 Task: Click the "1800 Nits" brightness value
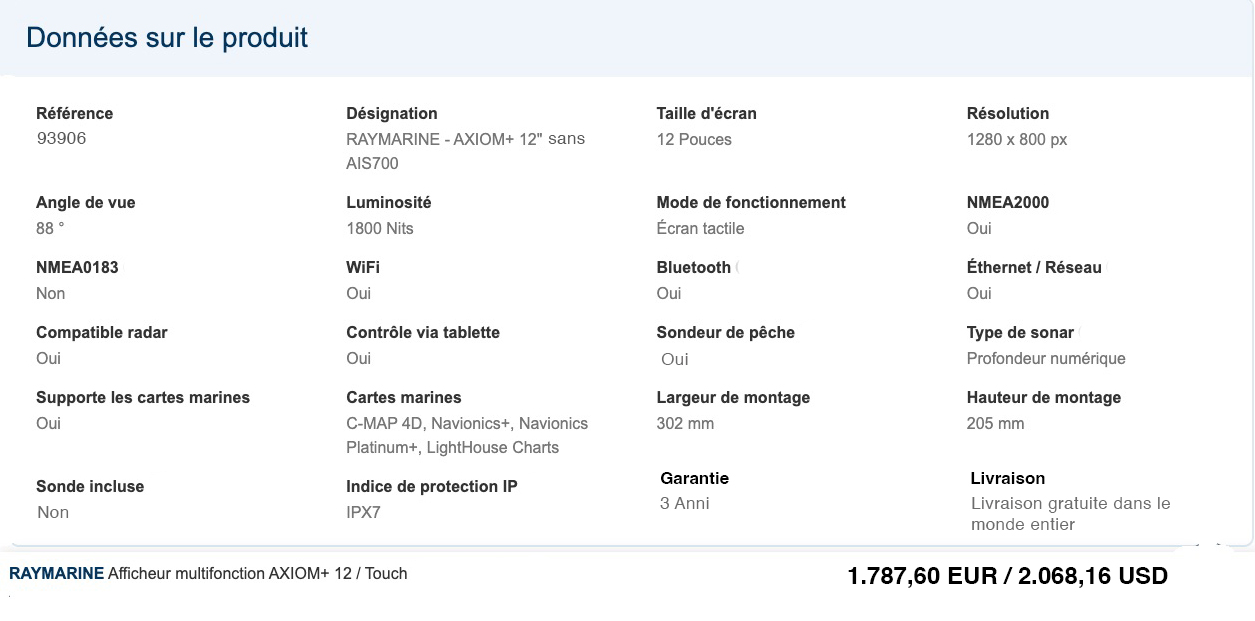(x=380, y=229)
